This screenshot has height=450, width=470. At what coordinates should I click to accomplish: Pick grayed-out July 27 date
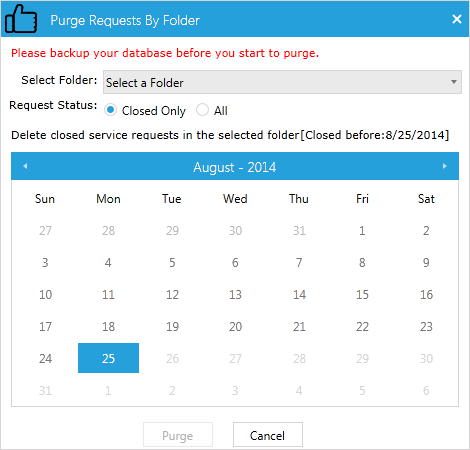coord(45,231)
